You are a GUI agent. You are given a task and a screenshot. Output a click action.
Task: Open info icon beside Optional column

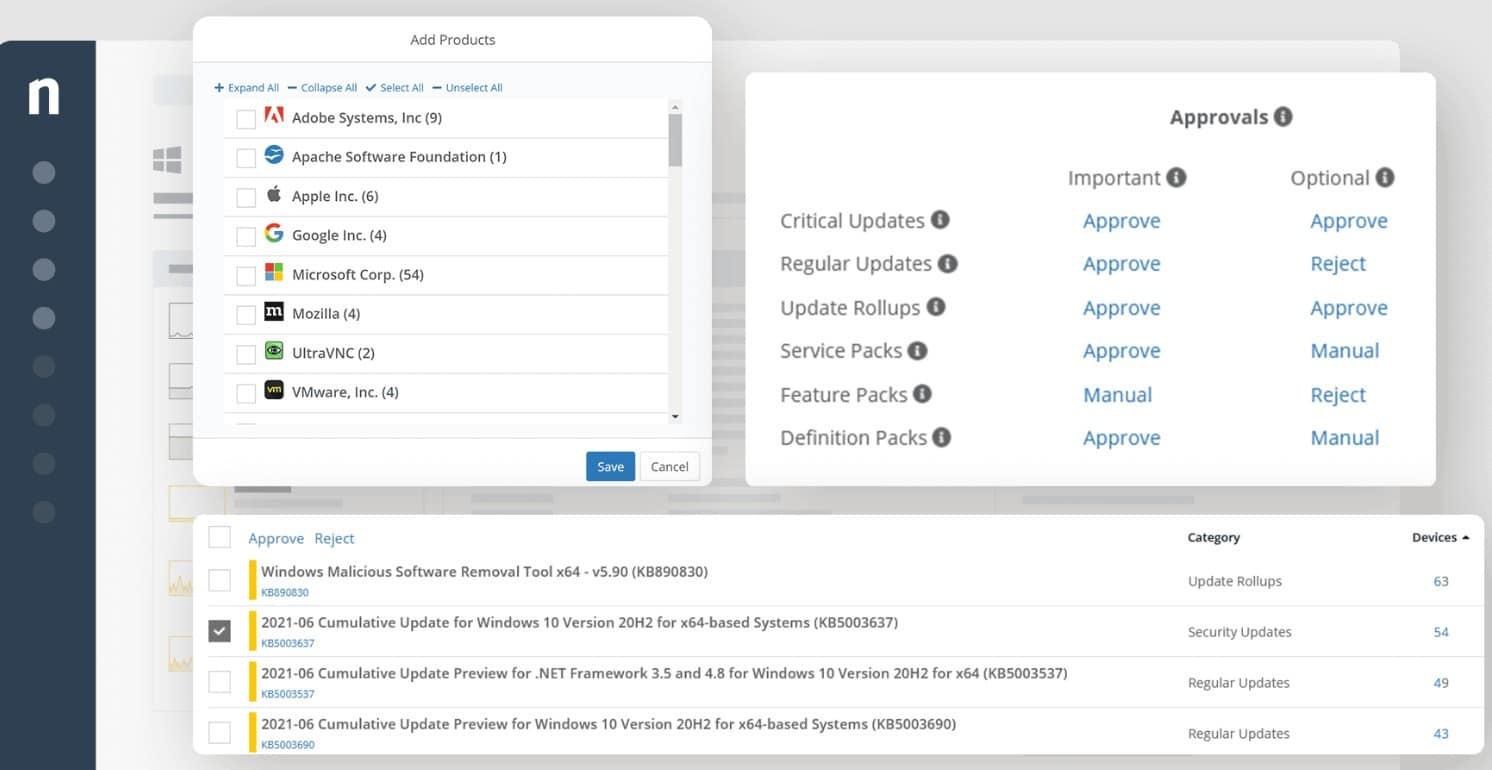1385,177
